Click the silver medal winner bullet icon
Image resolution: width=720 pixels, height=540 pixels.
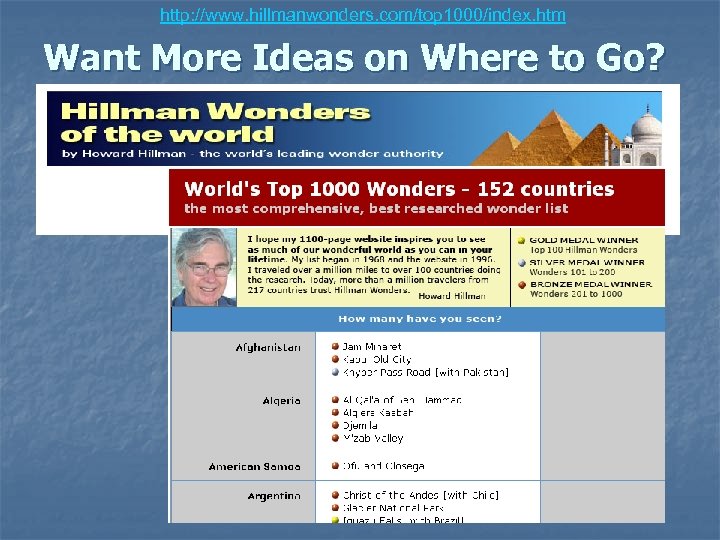tap(522, 263)
